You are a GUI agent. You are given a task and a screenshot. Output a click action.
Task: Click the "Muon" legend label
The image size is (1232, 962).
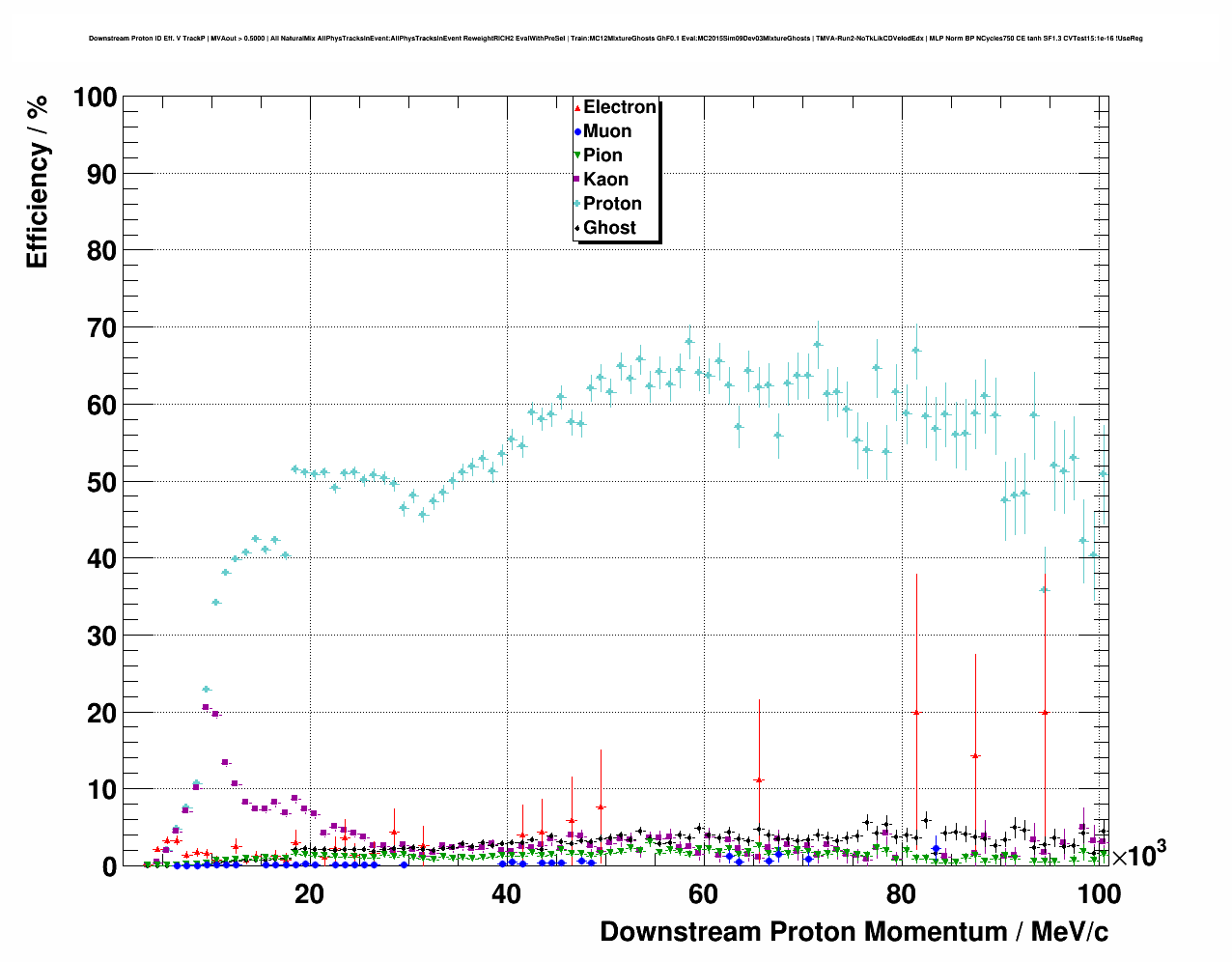(x=607, y=131)
